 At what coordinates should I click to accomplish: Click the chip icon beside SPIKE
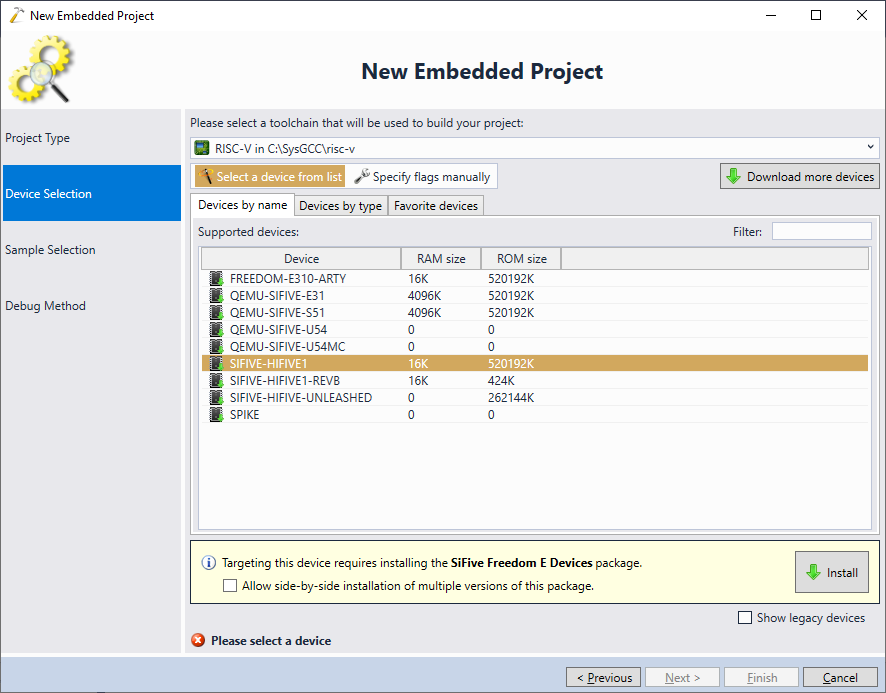pos(216,414)
